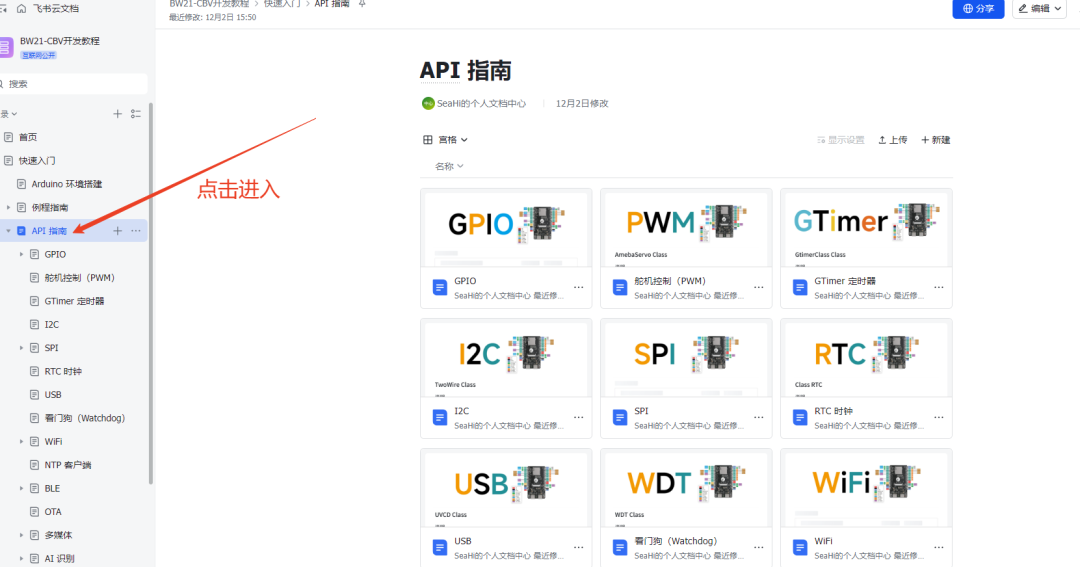
Task: Expand the 例程指南 tree node
Action: click(x=8, y=207)
